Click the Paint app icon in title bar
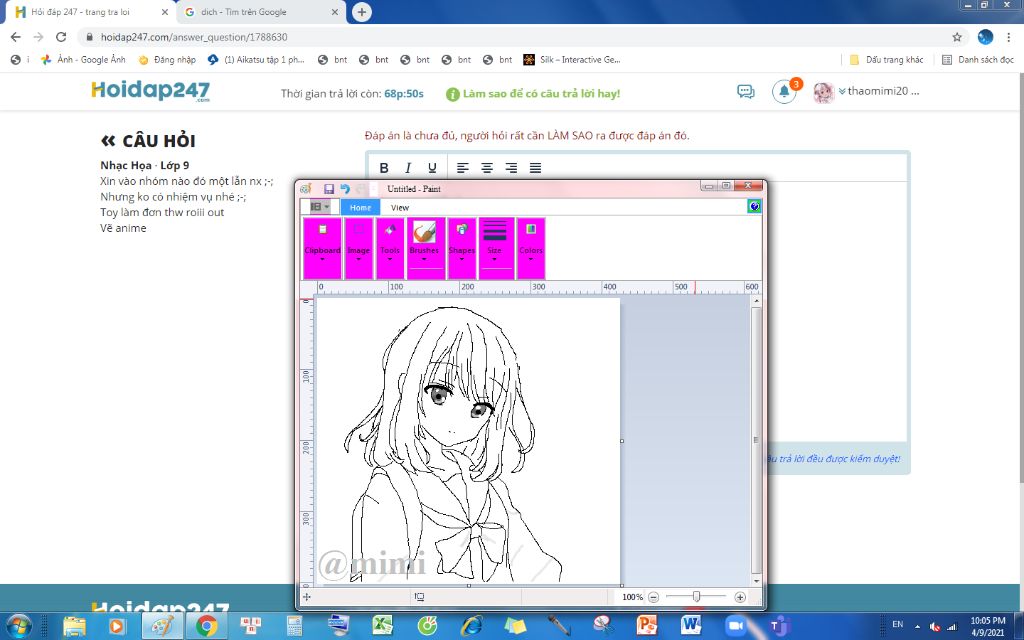This screenshot has height=640, width=1024. coord(305,189)
